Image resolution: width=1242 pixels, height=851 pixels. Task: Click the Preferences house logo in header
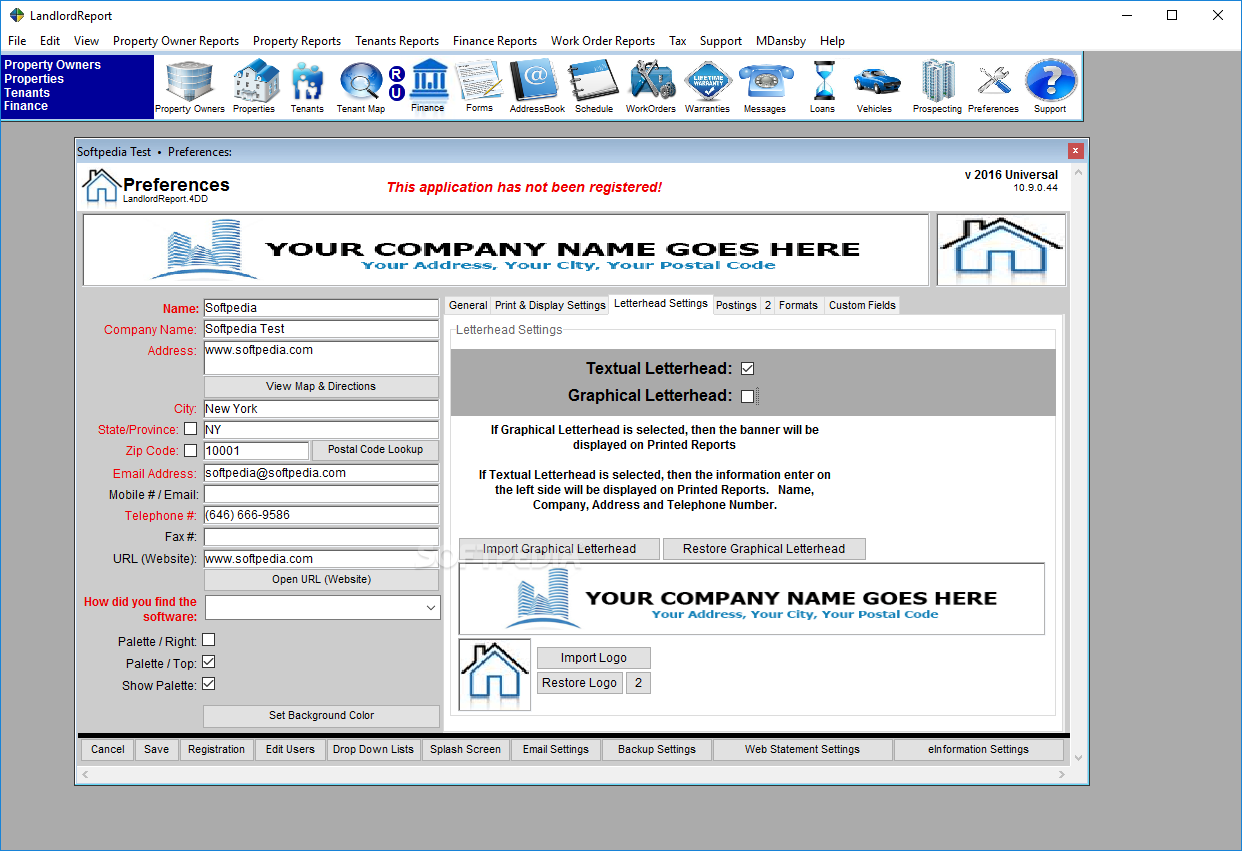(100, 187)
